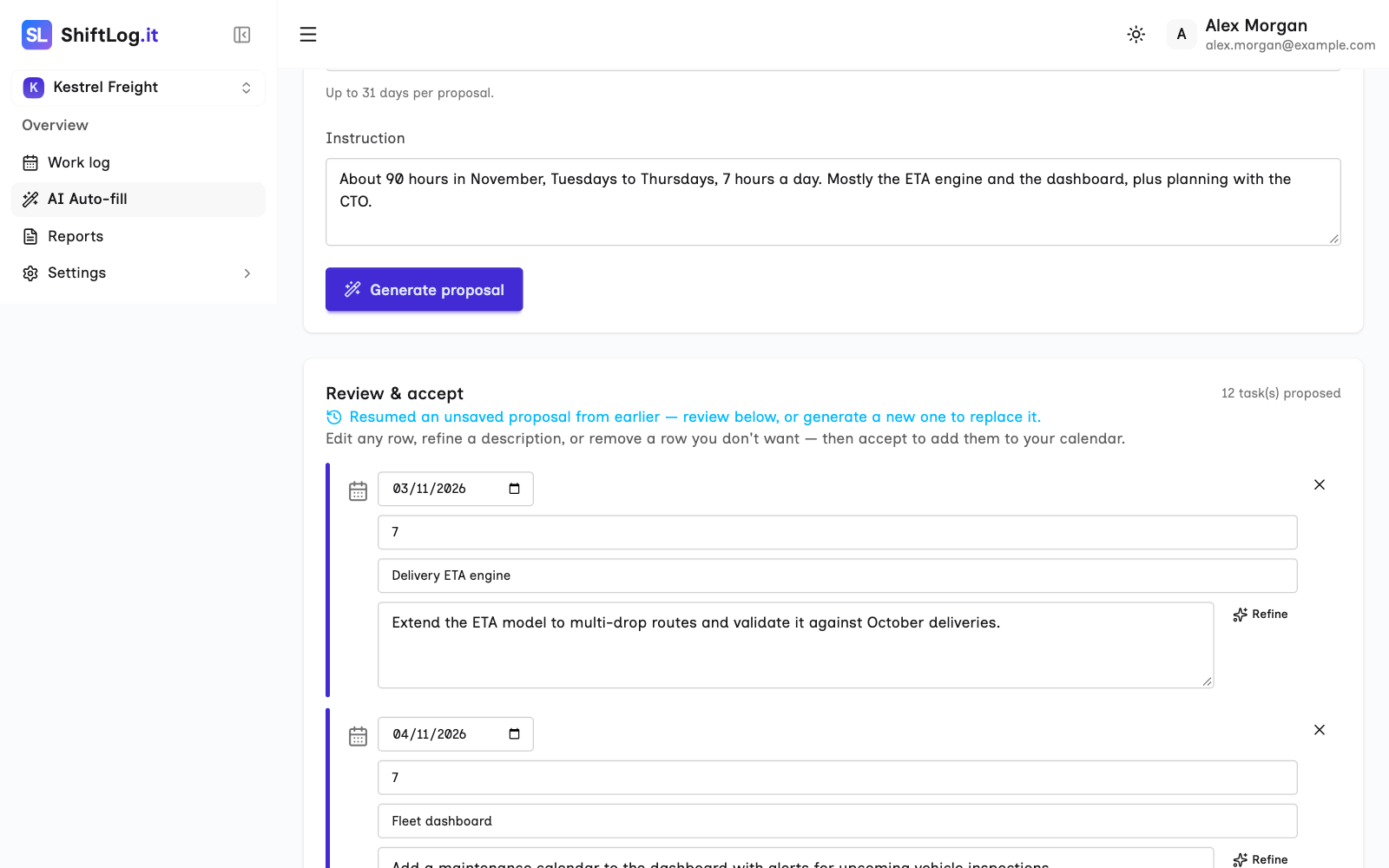Click the Generate proposal button
1389x868 pixels.
[x=424, y=289]
